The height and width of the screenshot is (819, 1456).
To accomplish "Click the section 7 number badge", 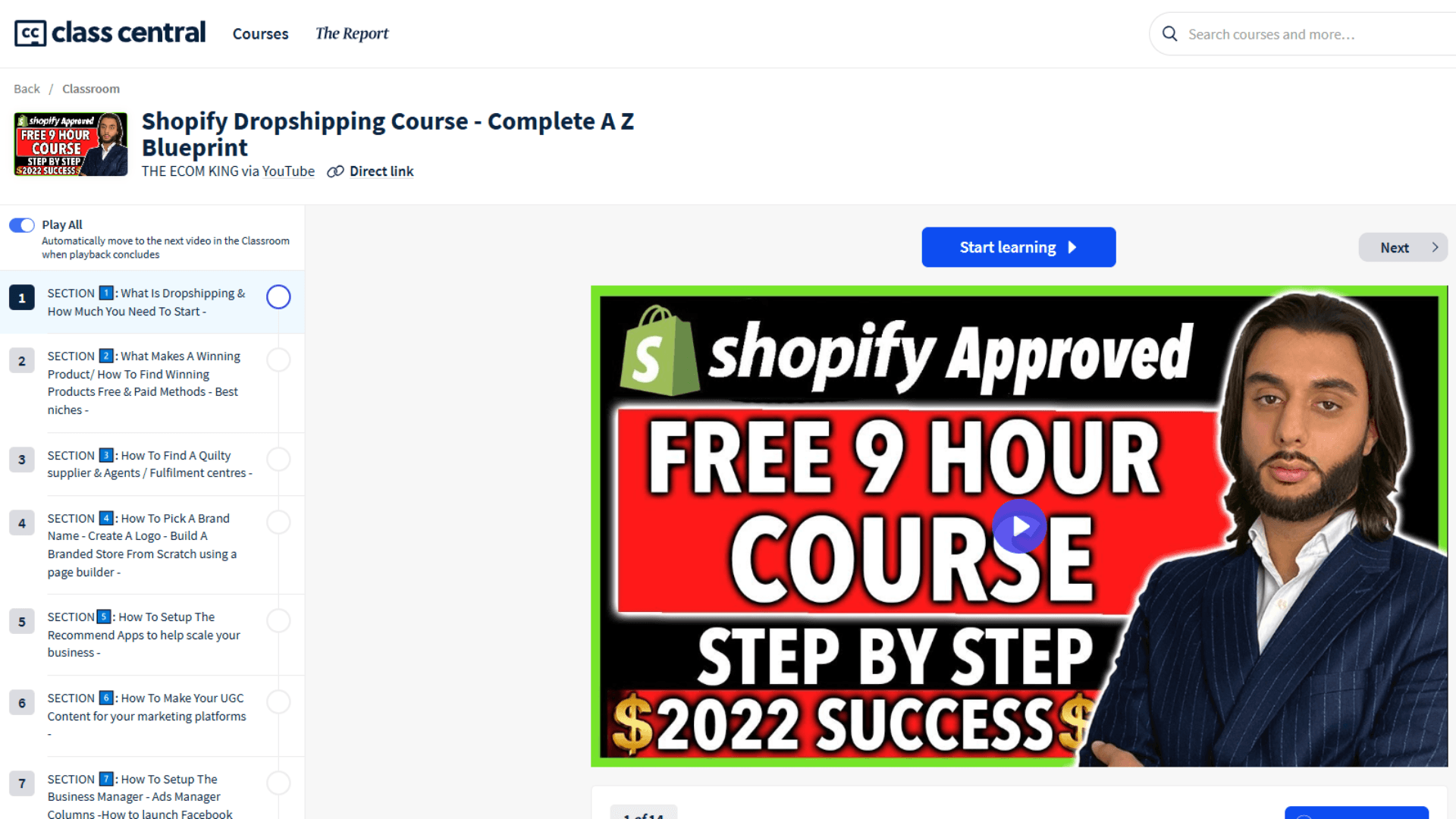I will tap(22, 784).
